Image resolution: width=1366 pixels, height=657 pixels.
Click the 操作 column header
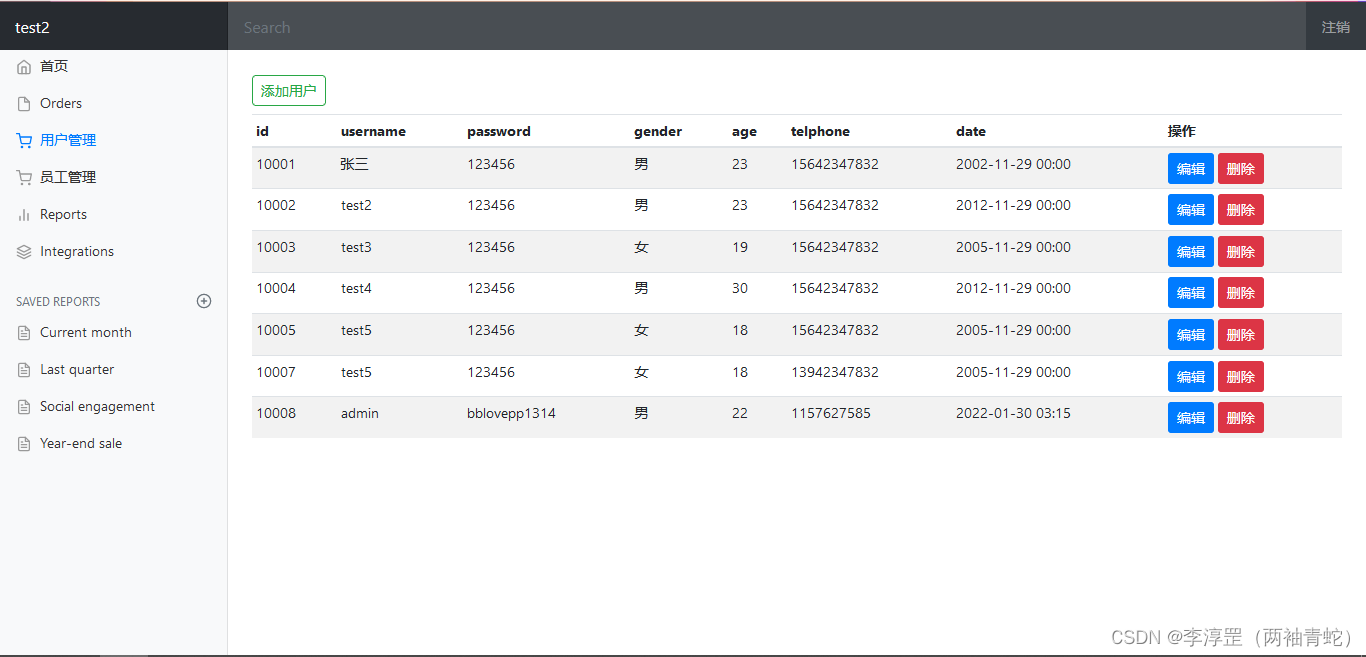tap(1182, 131)
